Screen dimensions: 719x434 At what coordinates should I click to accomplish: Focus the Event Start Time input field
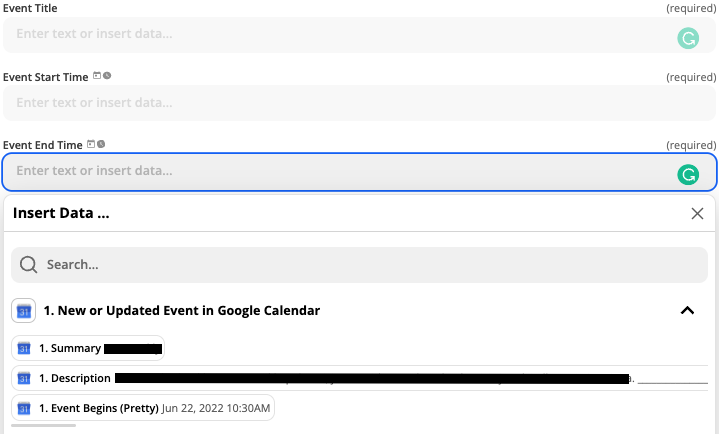pos(359,103)
